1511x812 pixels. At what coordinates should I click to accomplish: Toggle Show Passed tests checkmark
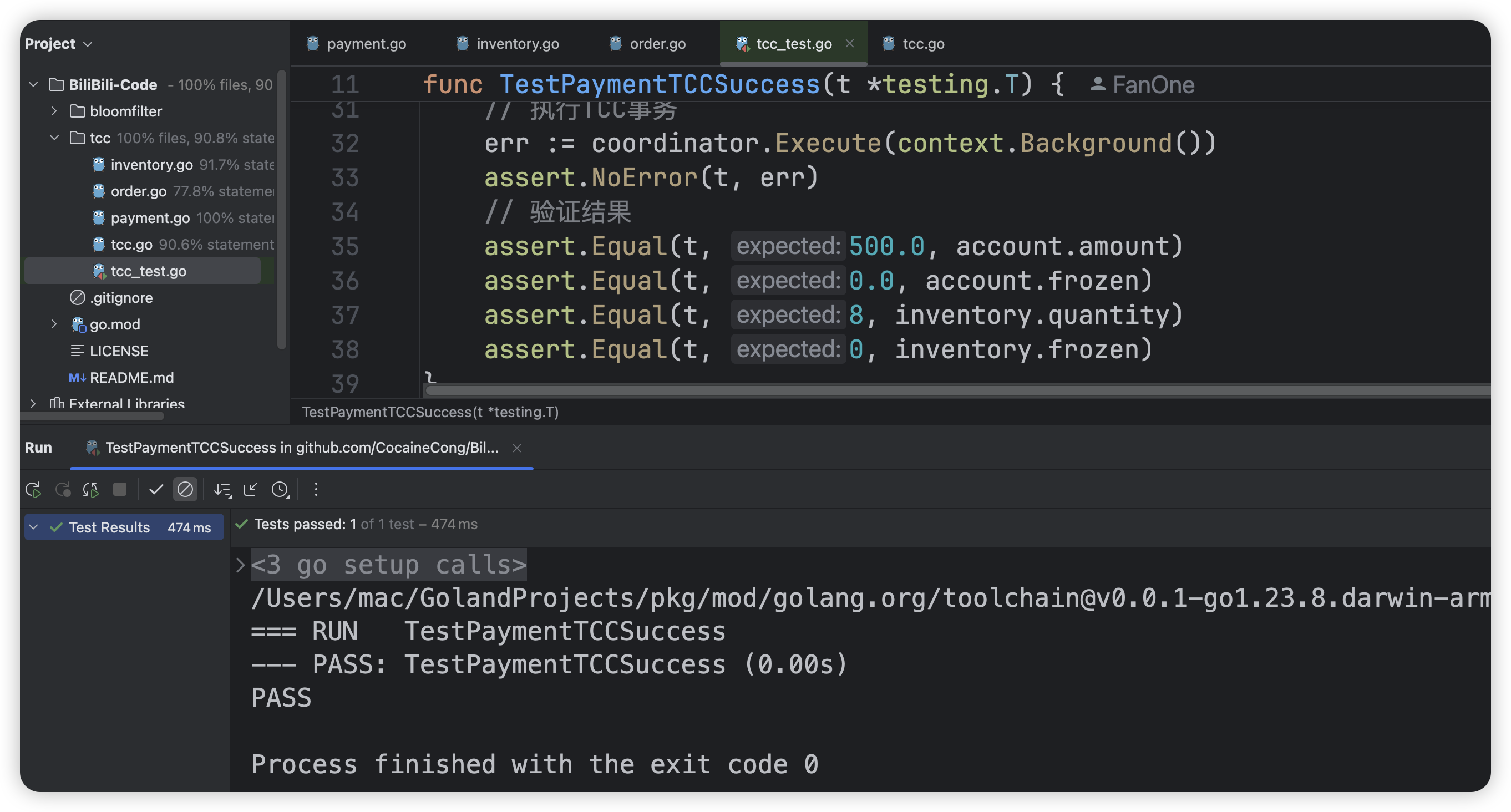tap(156, 489)
